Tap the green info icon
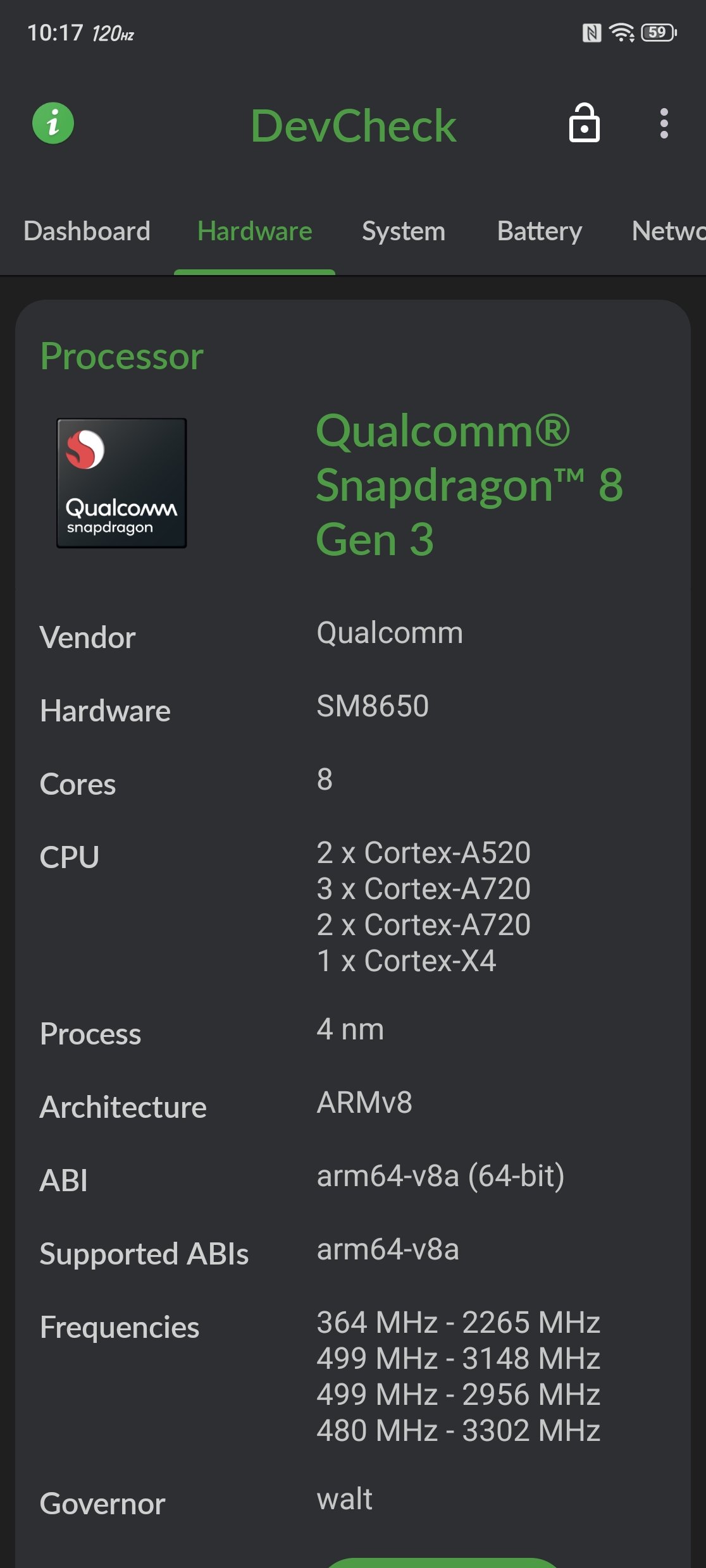Screen dimensions: 706x1568 (x=53, y=123)
